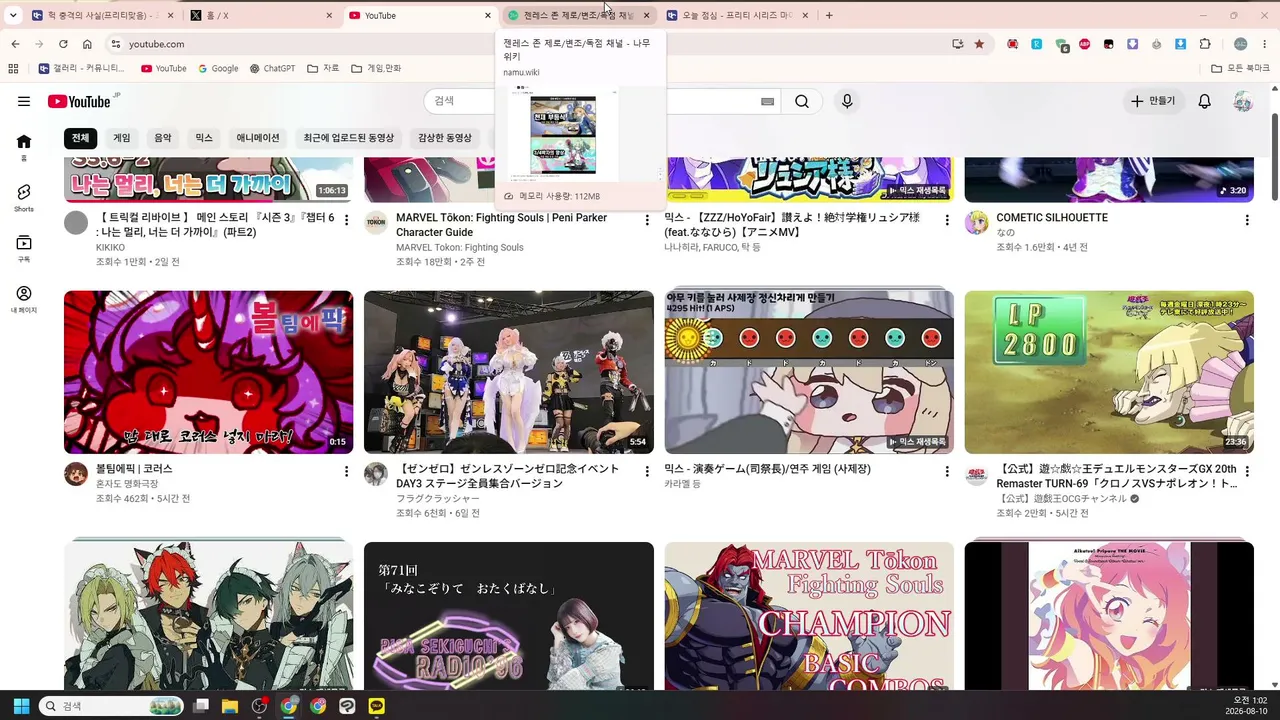The image size is (1280, 720).
Task: Open the Windows Start menu
Action: pyautogui.click(x=21, y=706)
